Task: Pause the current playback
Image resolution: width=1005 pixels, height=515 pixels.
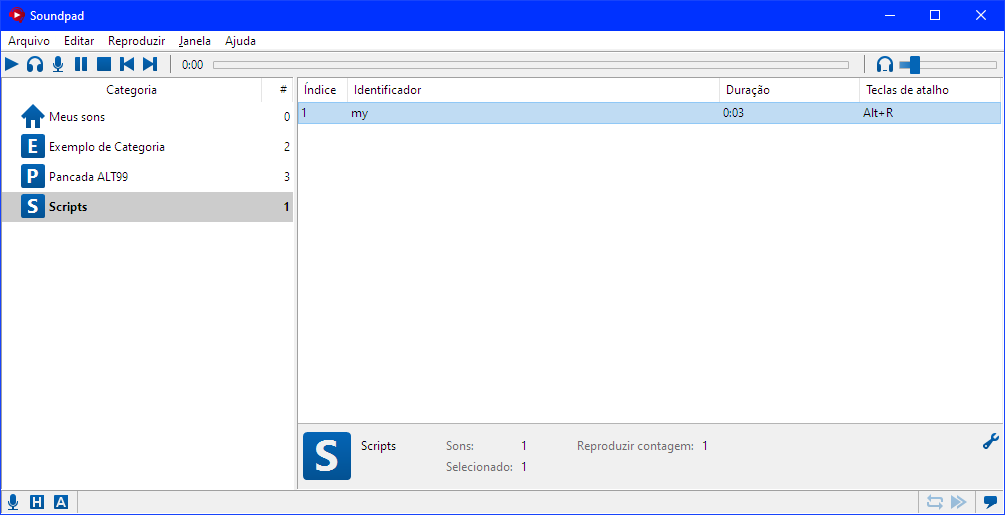Action: 81,64
